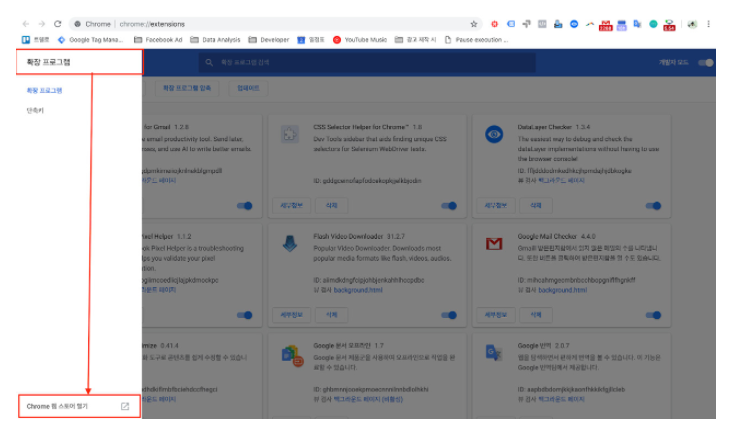Image resolution: width=745 pixels, height=448 pixels.
Task: Click the 확장 프로그램 압축 button
Action: pos(187,88)
